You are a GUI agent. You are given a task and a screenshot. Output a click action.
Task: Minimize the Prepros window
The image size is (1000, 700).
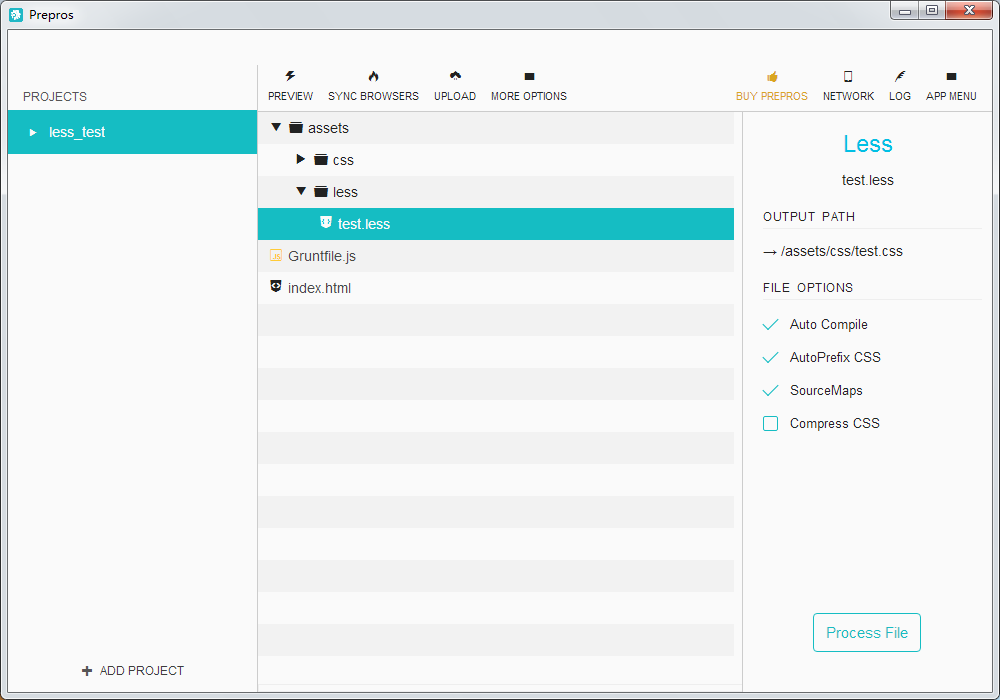tap(904, 10)
